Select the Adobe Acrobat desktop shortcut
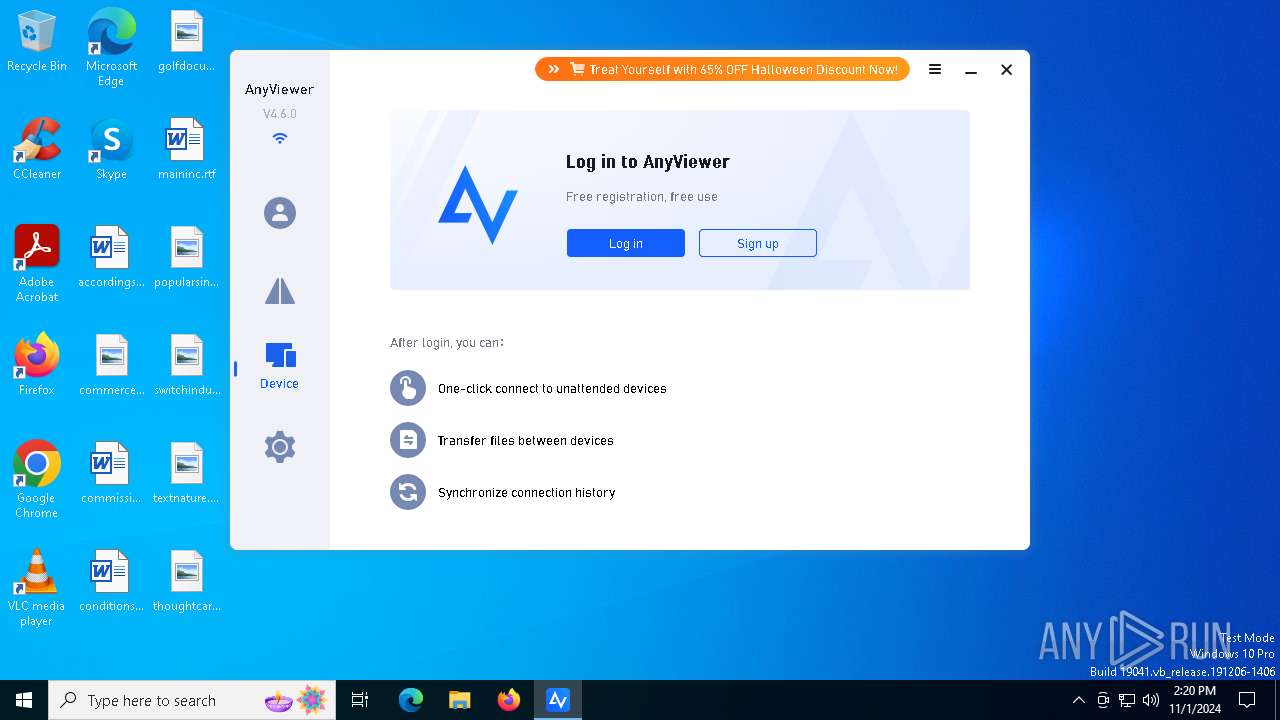The width and height of the screenshot is (1280, 720). pos(37,264)
